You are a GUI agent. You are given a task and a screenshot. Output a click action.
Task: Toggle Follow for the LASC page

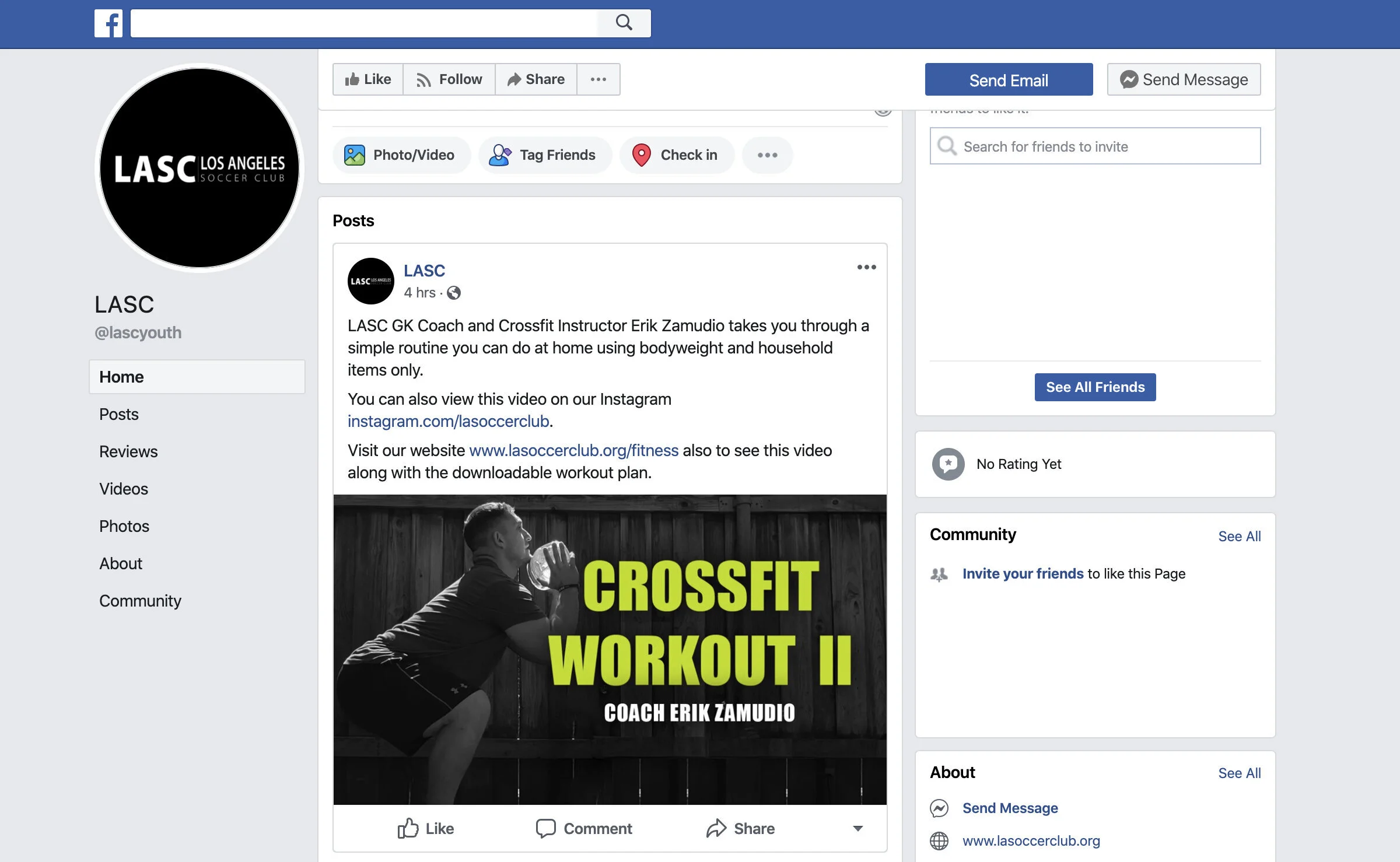[x=449, y=79]
